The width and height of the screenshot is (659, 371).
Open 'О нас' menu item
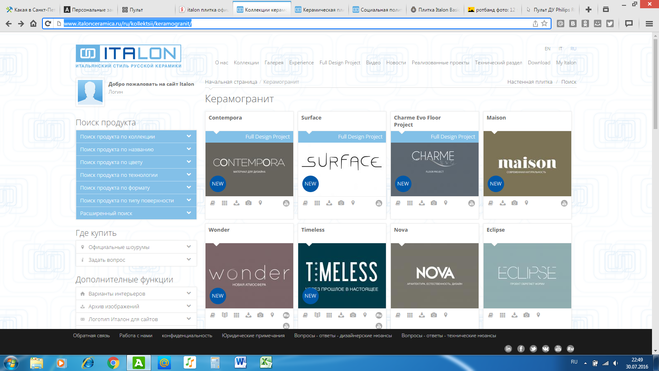click(x=221, y=63)
